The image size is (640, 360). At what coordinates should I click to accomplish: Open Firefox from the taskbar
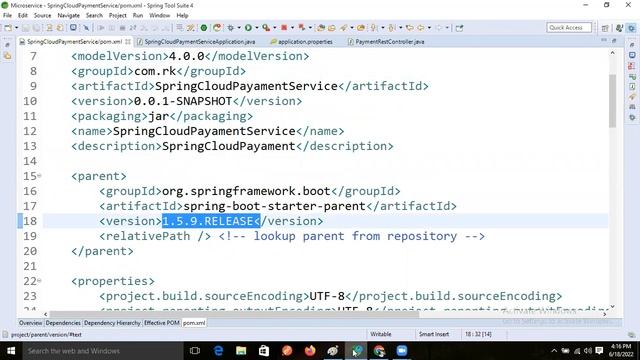310,351
